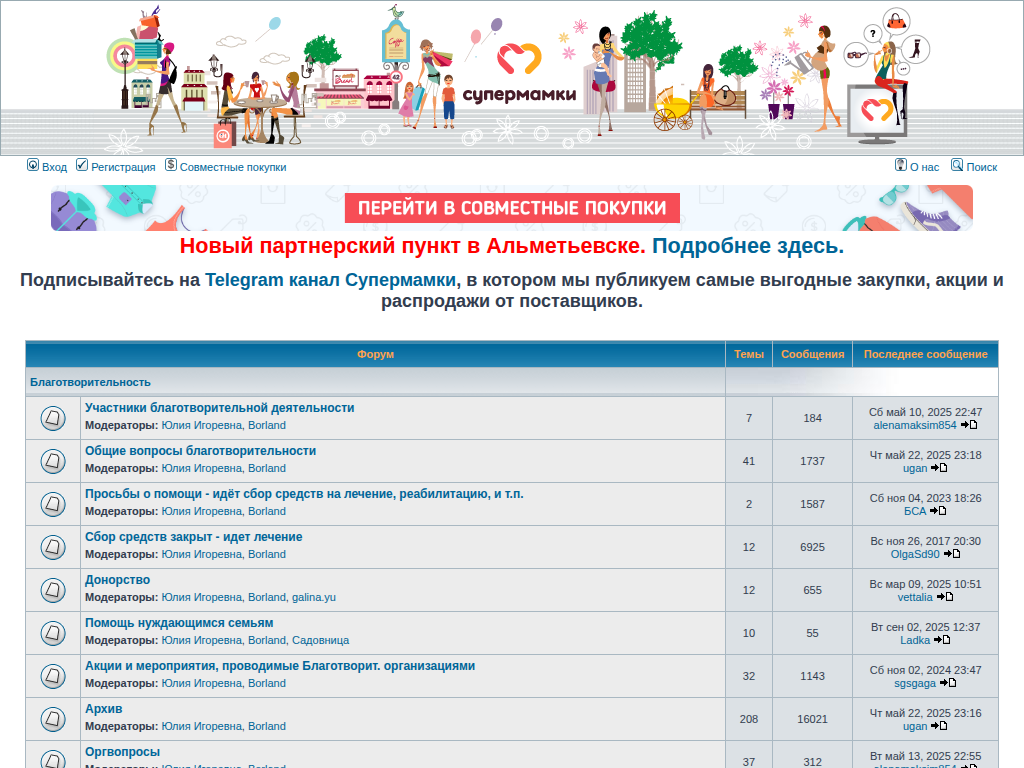Viewport: 1024px width, 768px height.
Task: Click the Совместные покупки dollar icon
Action: pyautogui.click(x=171, y=165)
